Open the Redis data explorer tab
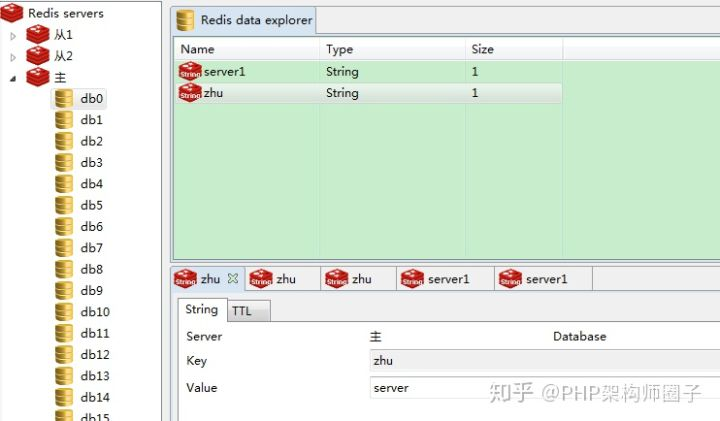Screen dimensions: 720x421 point(244,21)
